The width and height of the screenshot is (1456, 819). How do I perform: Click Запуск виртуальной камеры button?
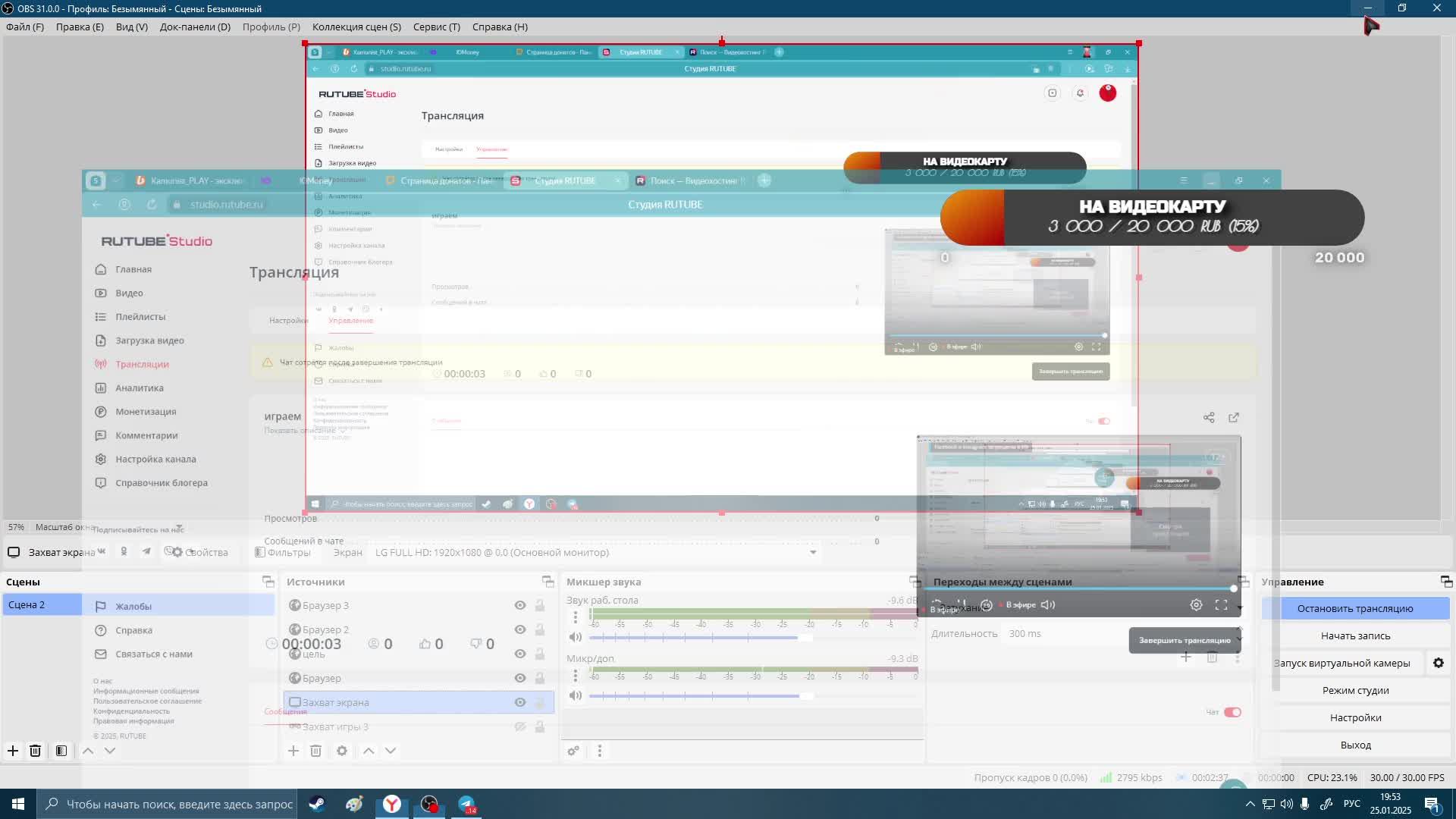(1341, 663)
